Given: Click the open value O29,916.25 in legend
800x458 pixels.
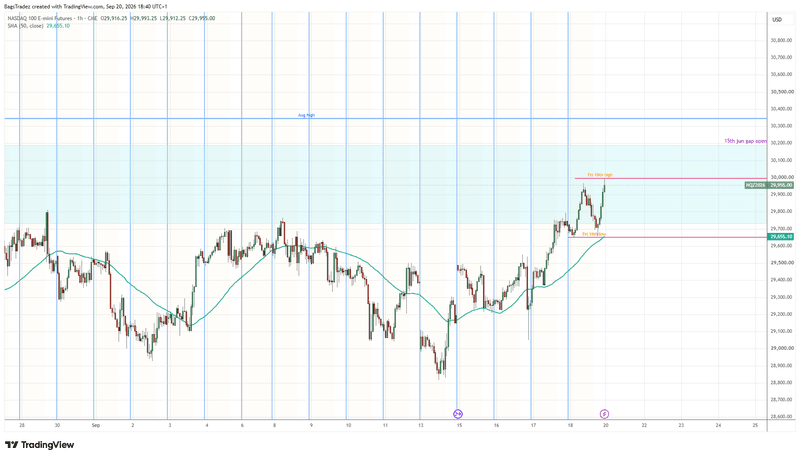Looking at the screenshot, I should 115,18.
